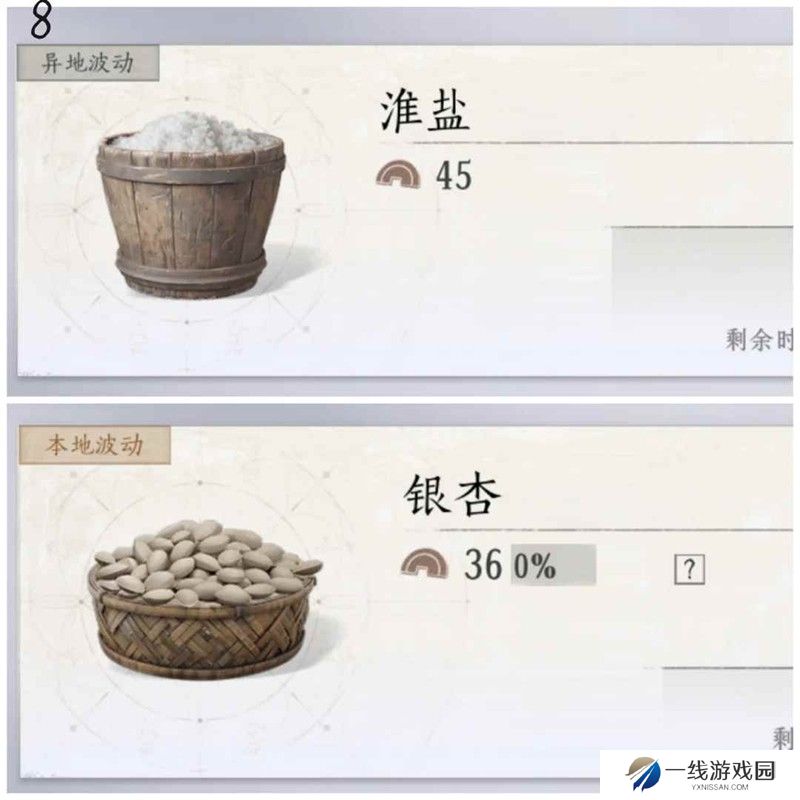Open the YXNISSAN.COM link text
Image resolution: width=800 pixels, height=800 pixels.
tap(720, 788)
